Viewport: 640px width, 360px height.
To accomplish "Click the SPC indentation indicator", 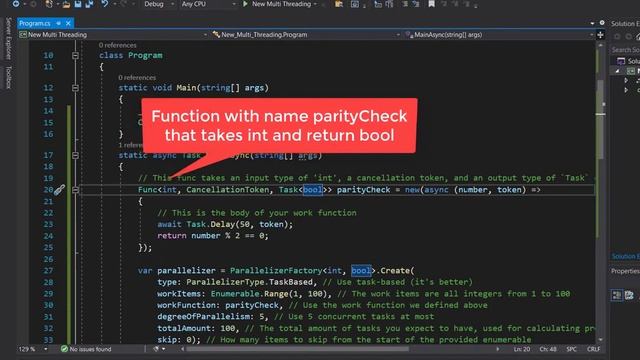I will click(571, 349).
